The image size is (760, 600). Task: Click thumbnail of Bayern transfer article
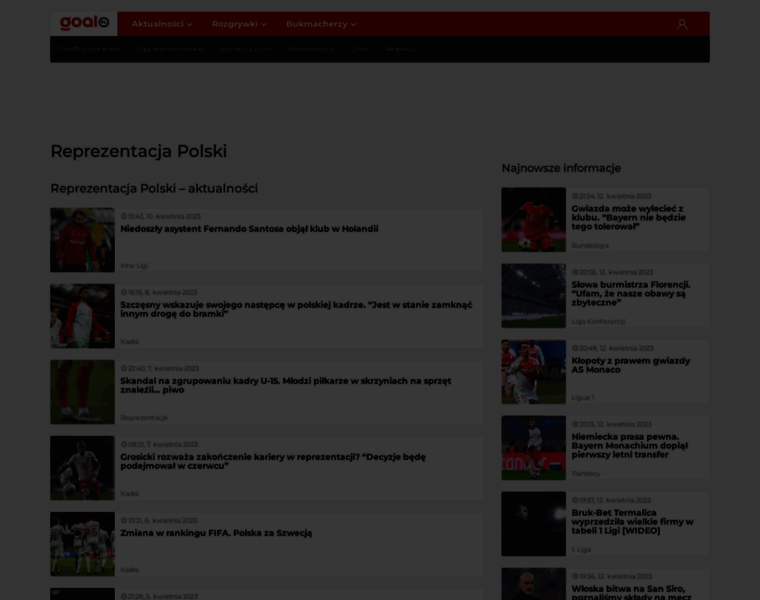click(534, 448)
